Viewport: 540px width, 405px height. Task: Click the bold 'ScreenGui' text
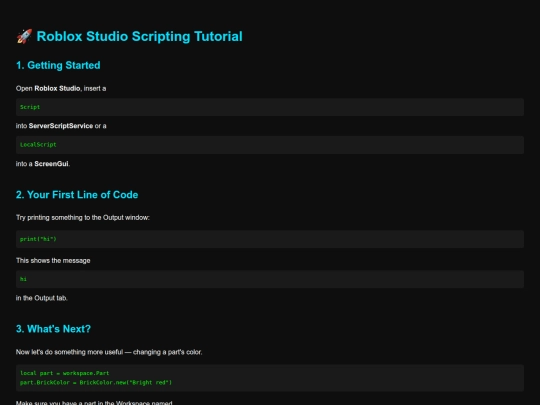tap(51, 164)
